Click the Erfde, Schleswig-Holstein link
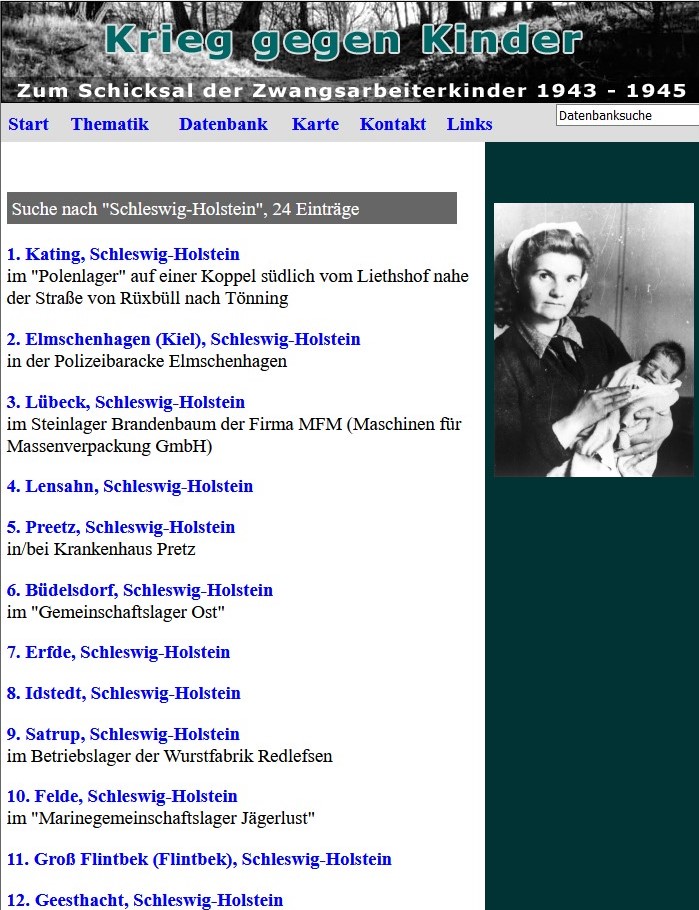This screenshot has height=910, width=699. tap(118, 652)
